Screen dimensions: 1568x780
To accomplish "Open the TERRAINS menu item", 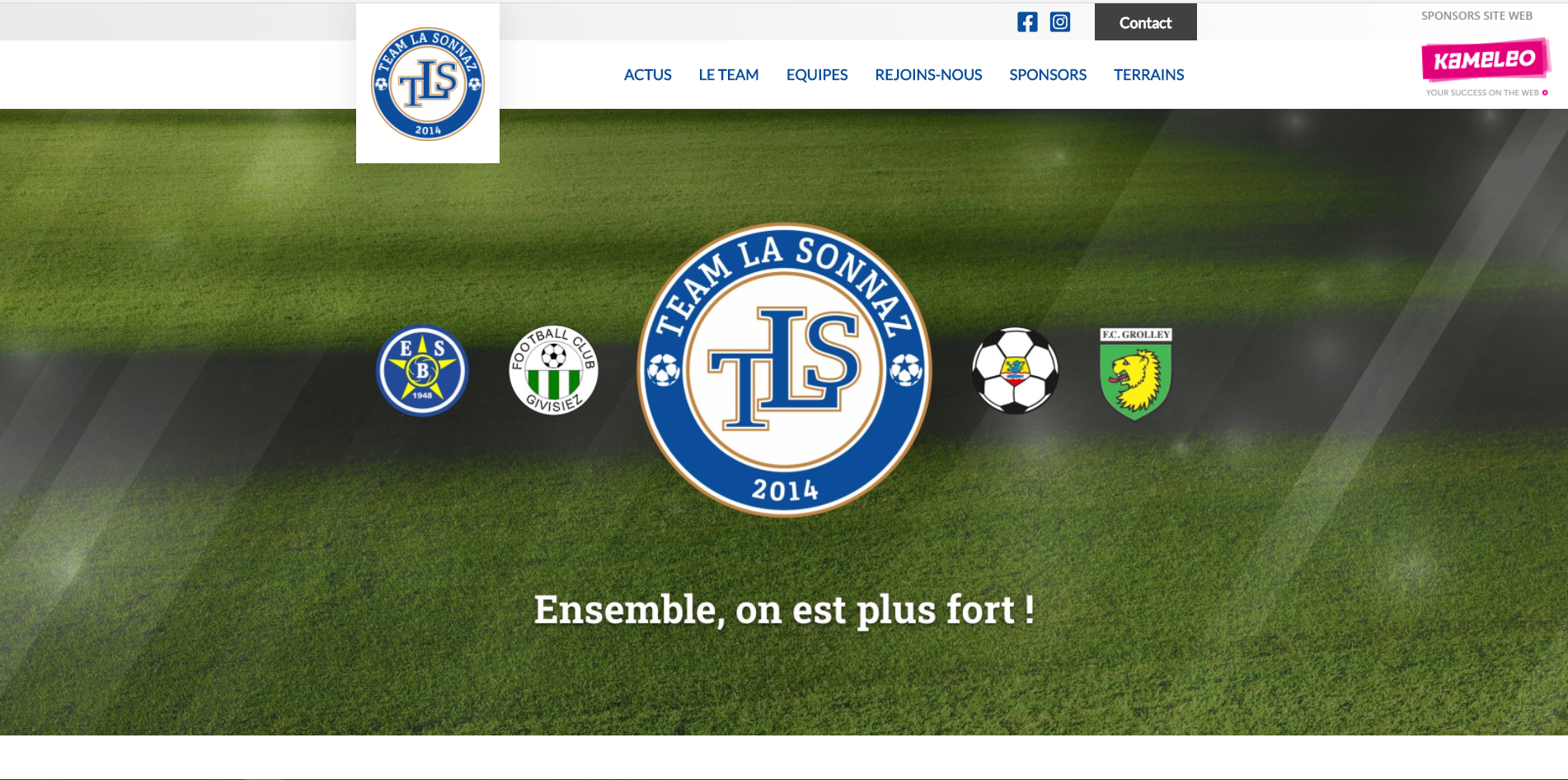I will pos(1149,75).
